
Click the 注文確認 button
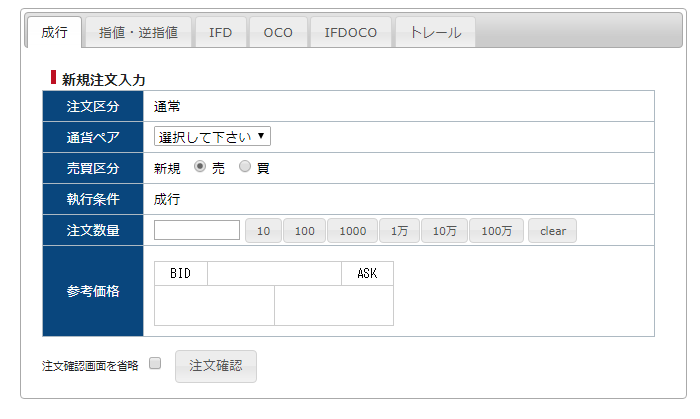[x=216, y=366]
